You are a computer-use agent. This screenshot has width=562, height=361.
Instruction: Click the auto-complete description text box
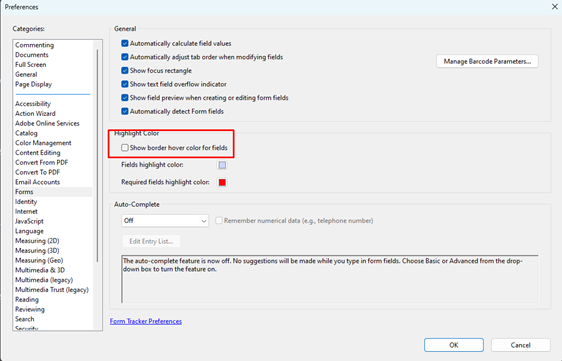click(x=330, y=279)
